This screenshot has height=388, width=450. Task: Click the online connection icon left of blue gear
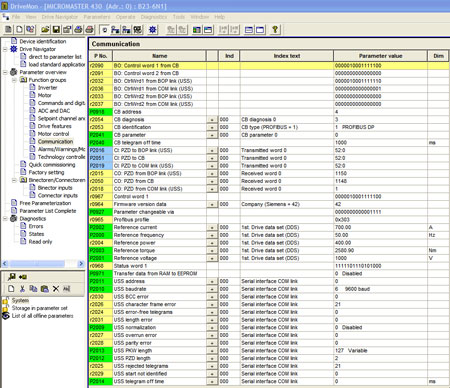[137, 30]
